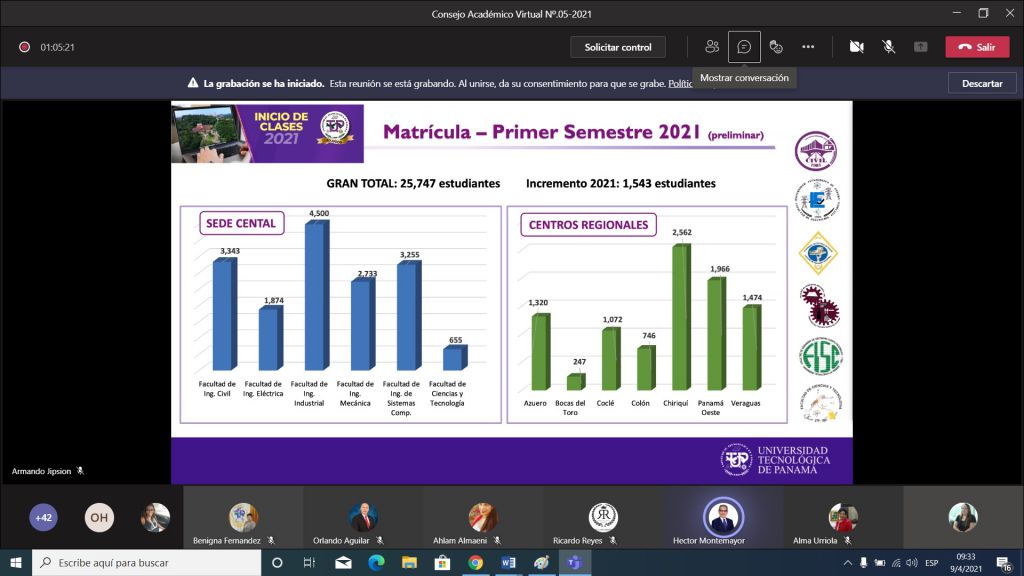Open the meeting conversation chat
This screenshot has width=1024, height=576.
744,47
